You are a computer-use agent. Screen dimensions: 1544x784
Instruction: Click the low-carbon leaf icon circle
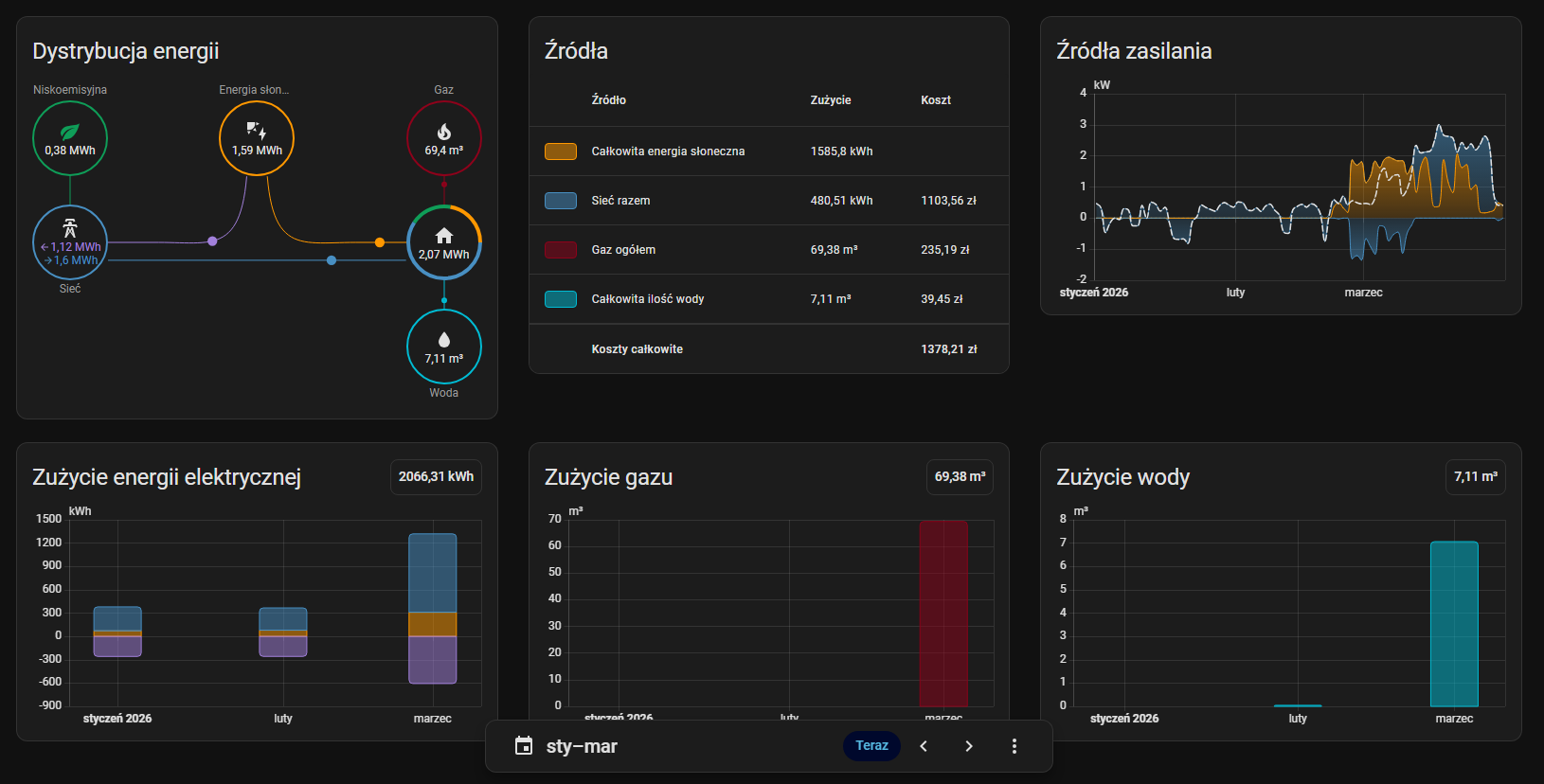click(x=70, y=138)
